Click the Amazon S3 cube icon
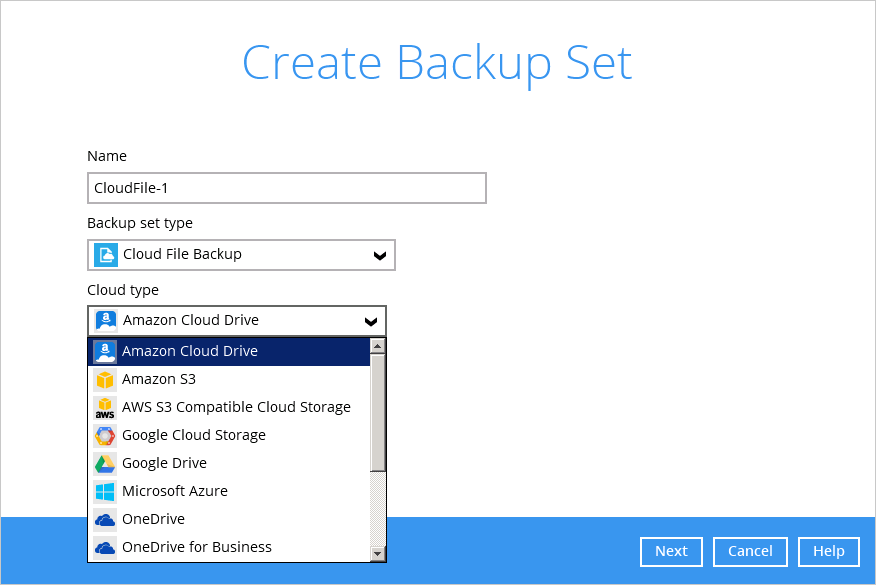This screenshot has height=585, width=876. (105, 379)
